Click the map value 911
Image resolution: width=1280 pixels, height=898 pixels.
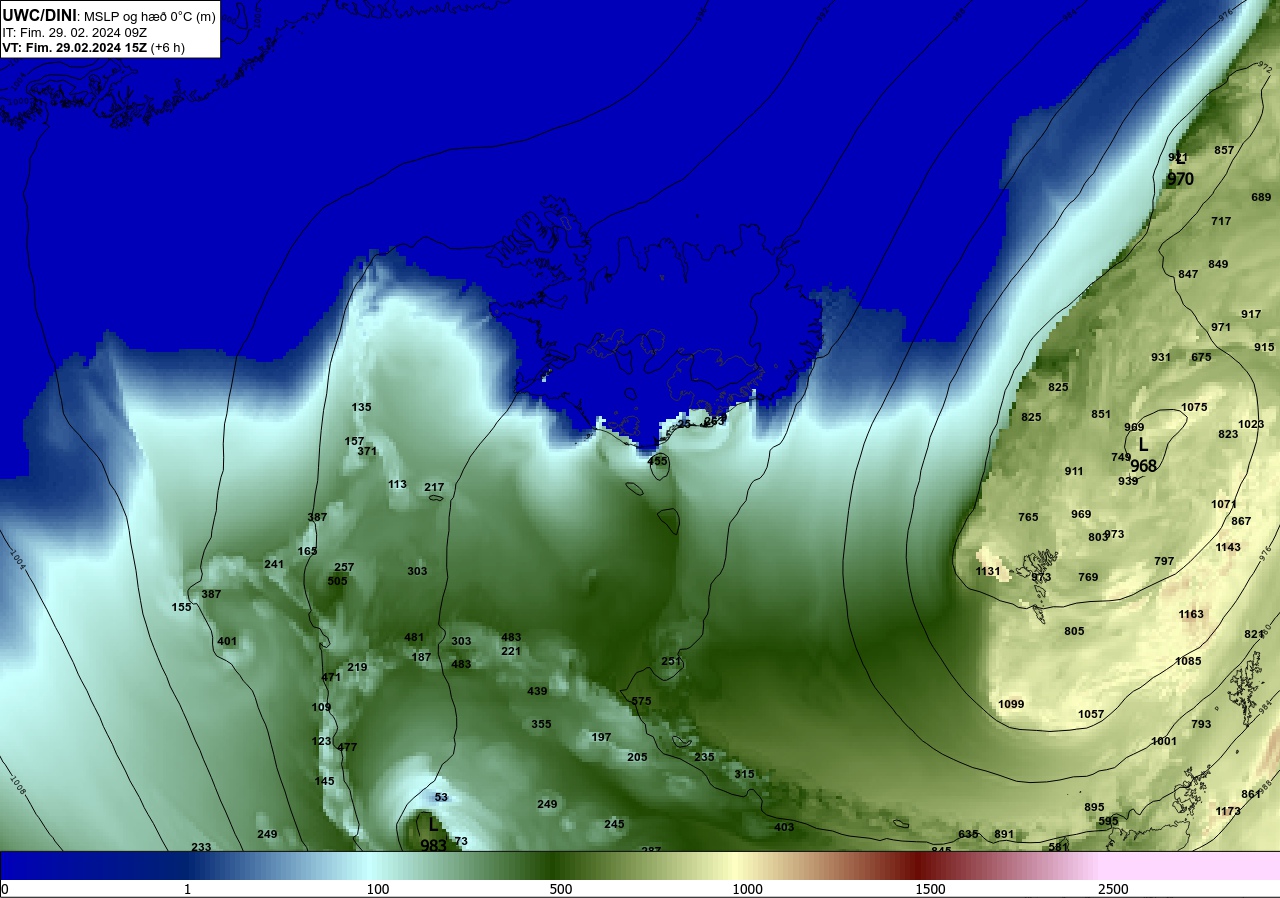coord(1074,471)
